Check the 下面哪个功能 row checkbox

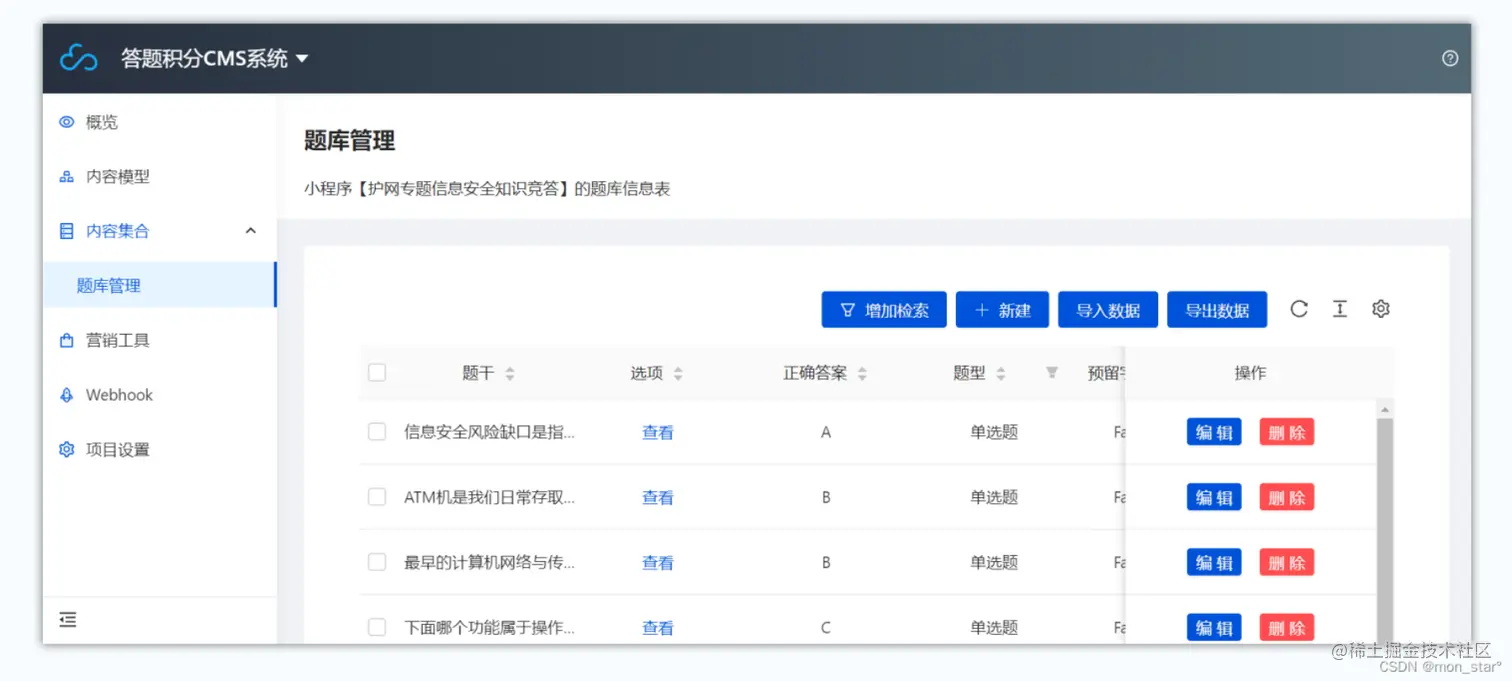(377, 627)
